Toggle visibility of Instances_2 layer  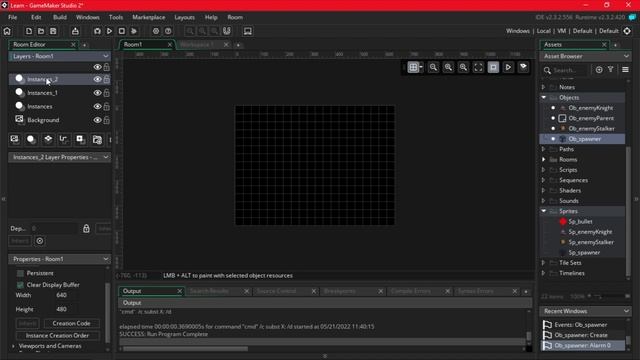pyautogui.click(x=97, y=79)
